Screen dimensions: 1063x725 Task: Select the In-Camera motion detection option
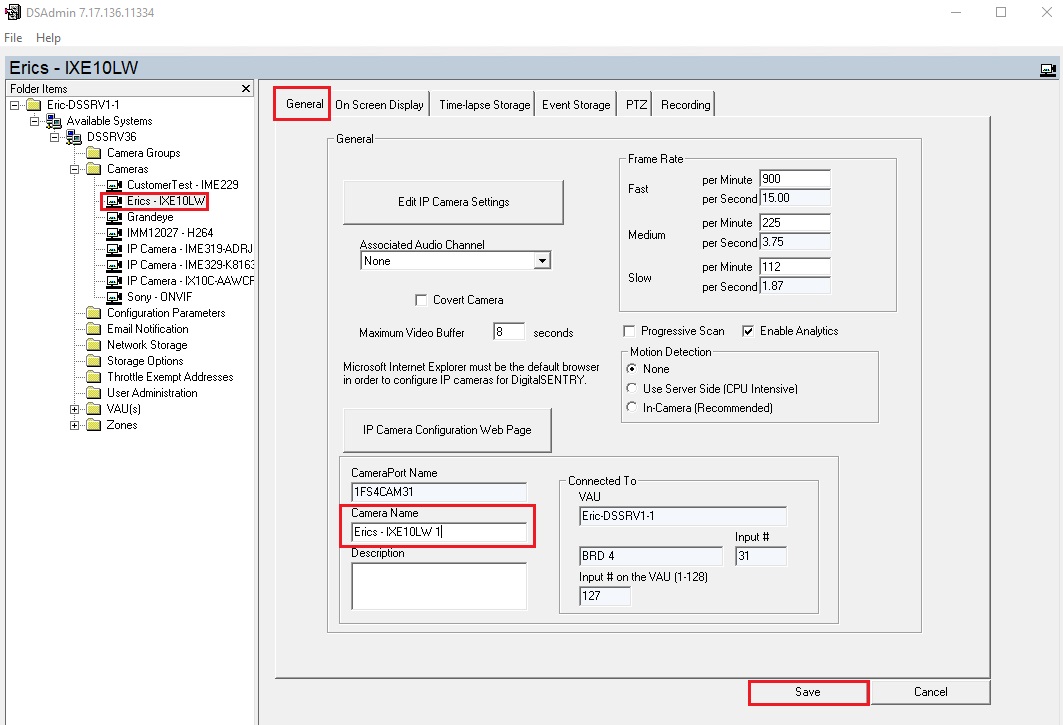point(633,406)
